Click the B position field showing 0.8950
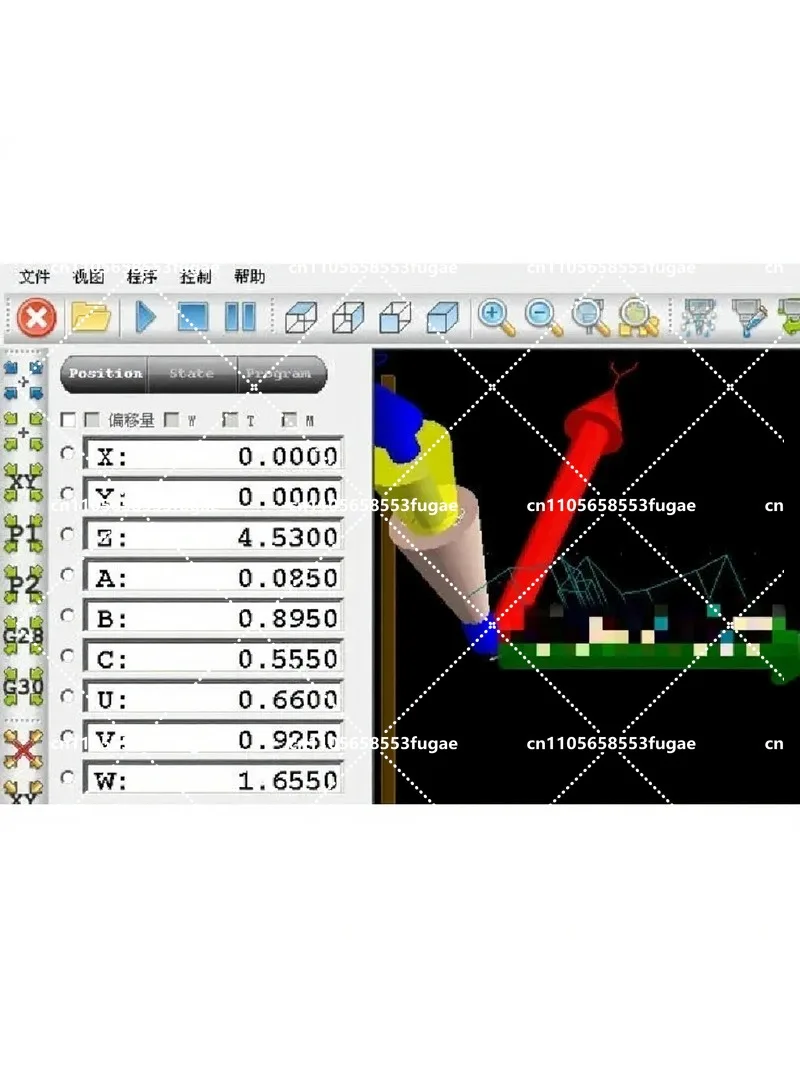The image size is (800, 1067). coord(213,618)
